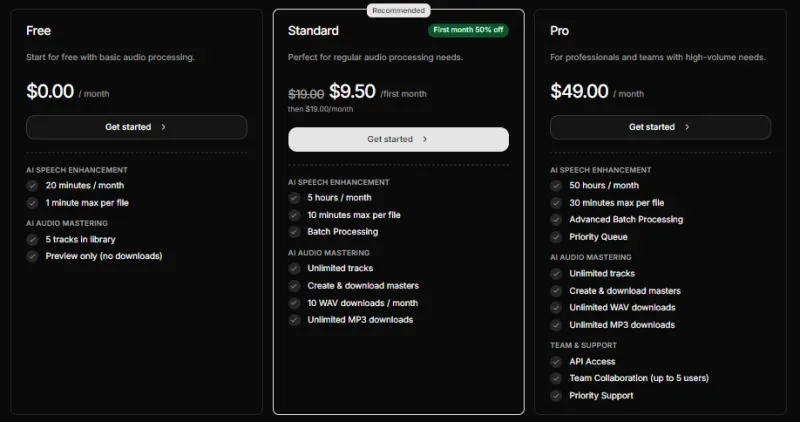
Task: Click checkmark icon beside API Access
Action: pos(556,362)
